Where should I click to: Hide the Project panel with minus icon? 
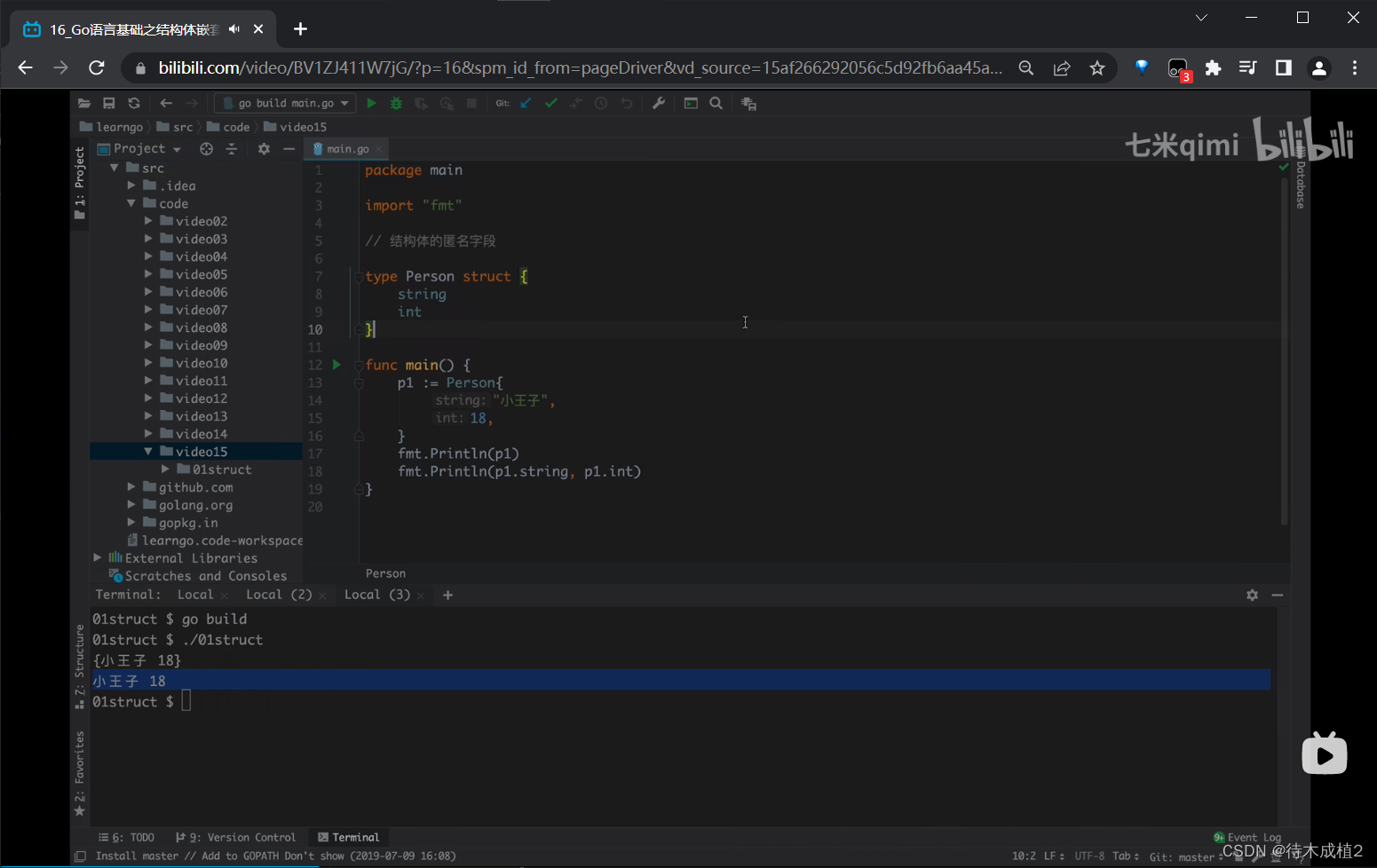289,149
